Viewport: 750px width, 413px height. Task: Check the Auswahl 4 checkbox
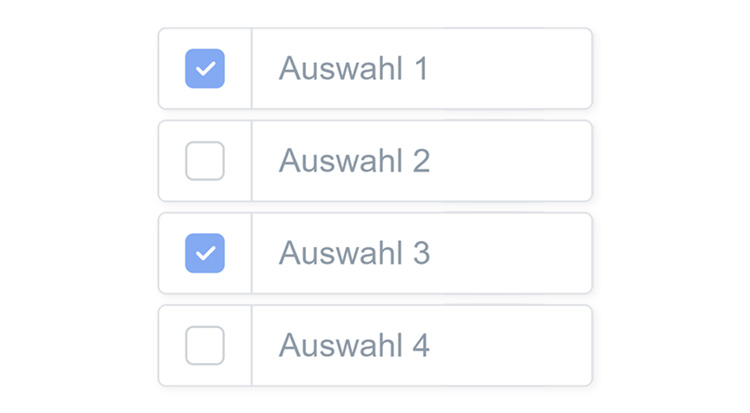205,345
